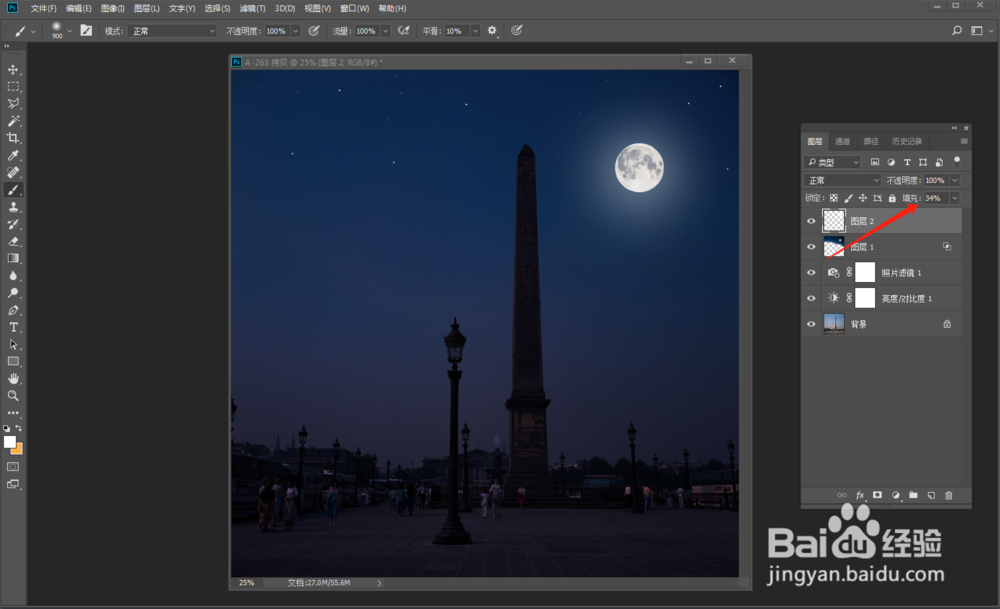Open layer filter 类型 dropdown
The width and height of the screenshot is (1000, 609).
point(832,162)
